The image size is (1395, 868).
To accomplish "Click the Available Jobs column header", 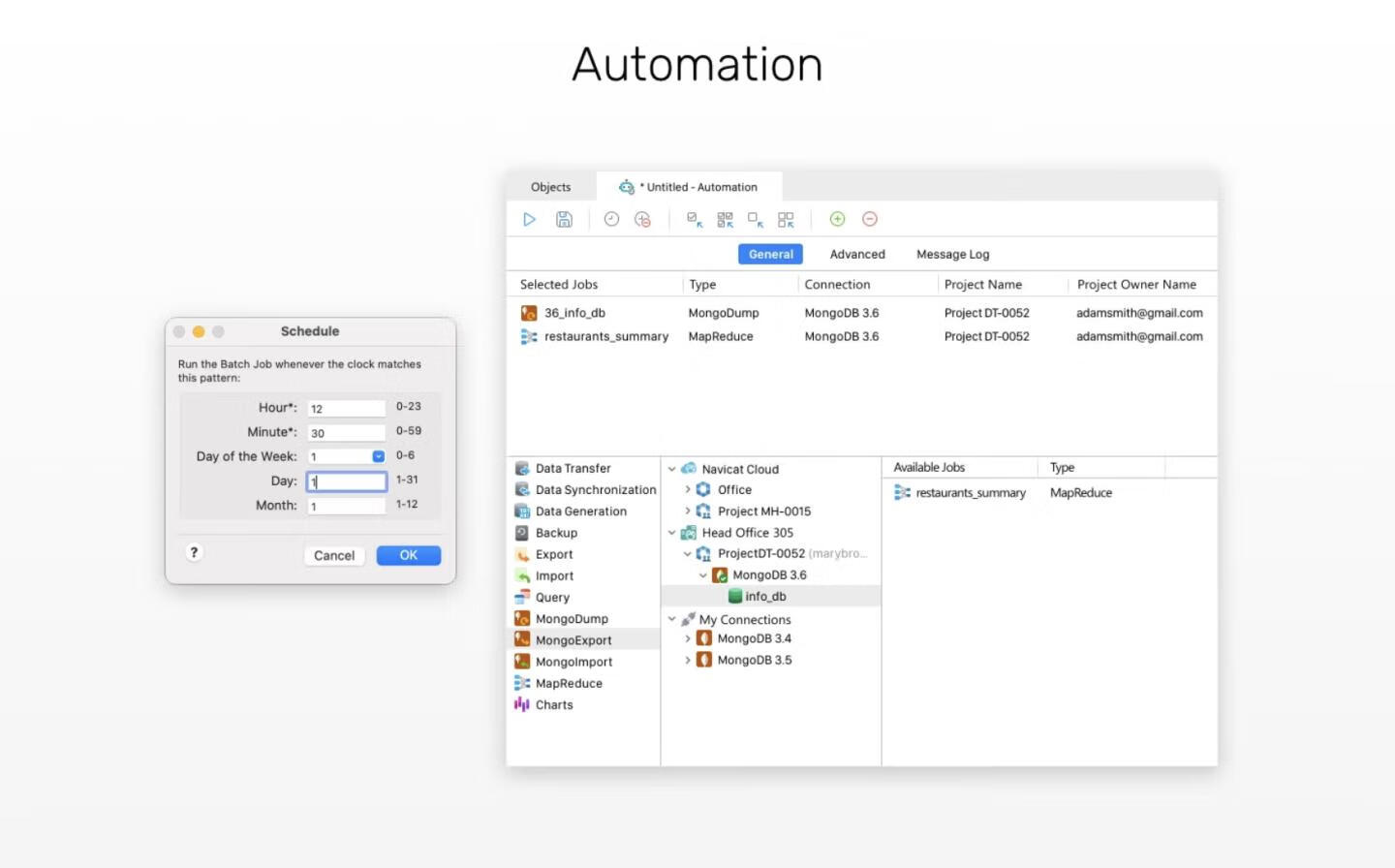I will (x=929, y=467).
